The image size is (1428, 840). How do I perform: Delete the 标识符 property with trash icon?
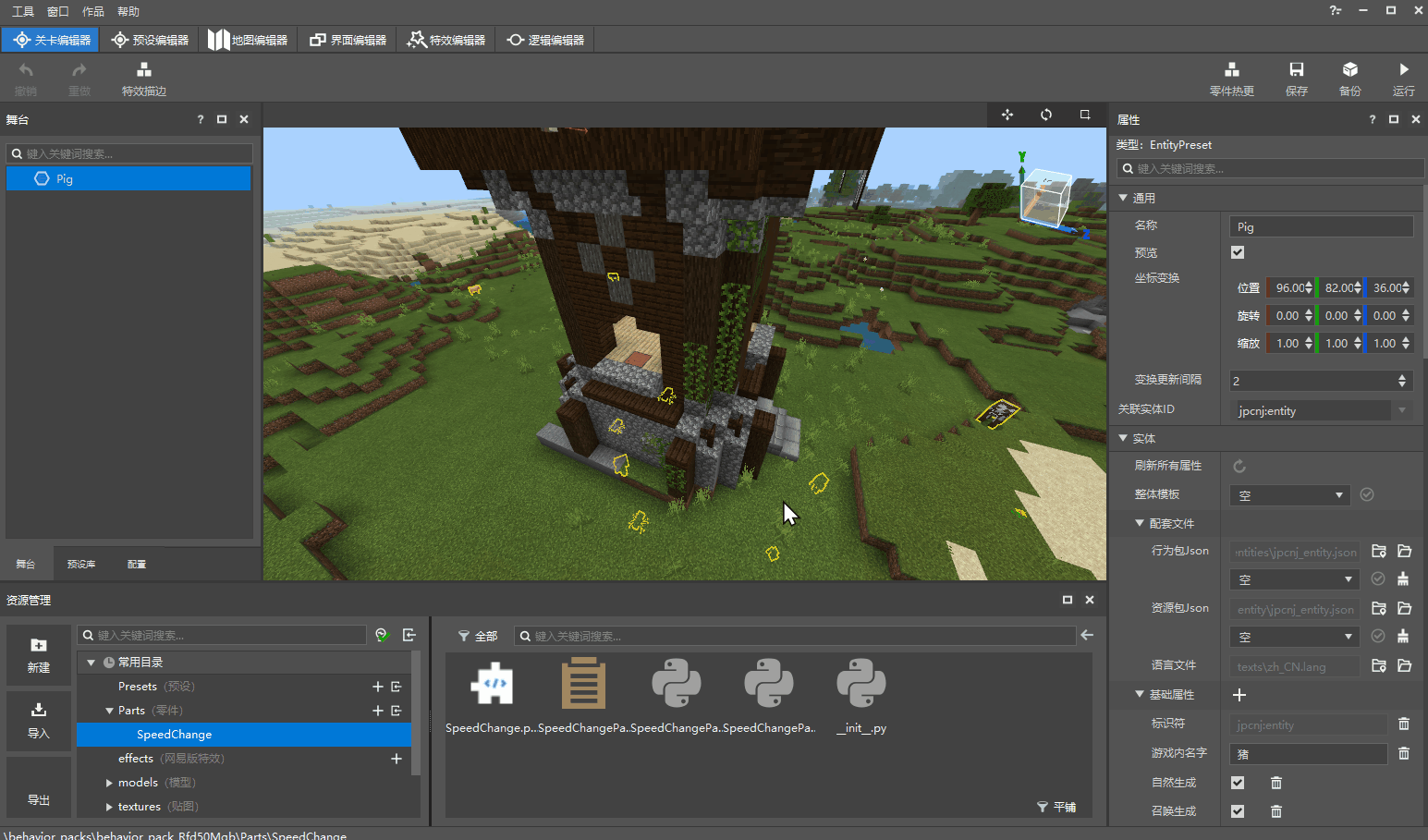point(1404,724)
